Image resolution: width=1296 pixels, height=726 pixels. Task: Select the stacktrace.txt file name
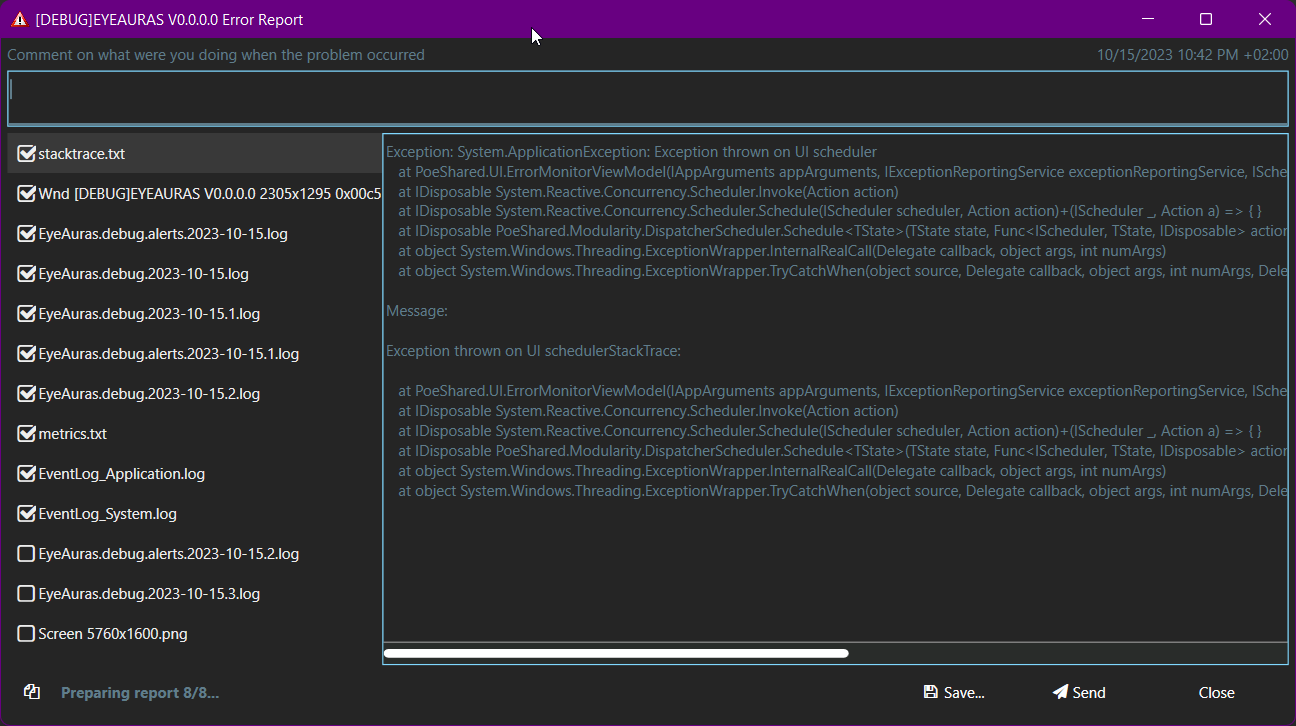[x=81, y=154]
